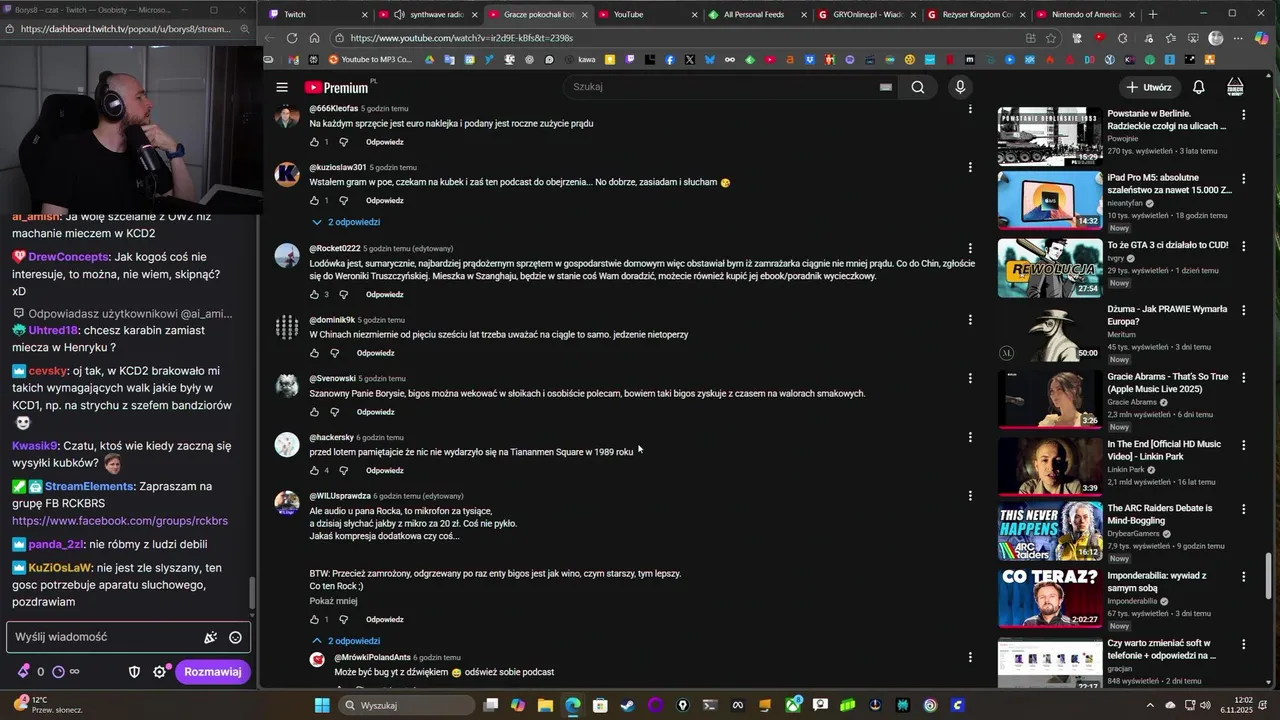Reload the page with refresh button
This screenshot has height=720, width=1280.
pos(291,38)
